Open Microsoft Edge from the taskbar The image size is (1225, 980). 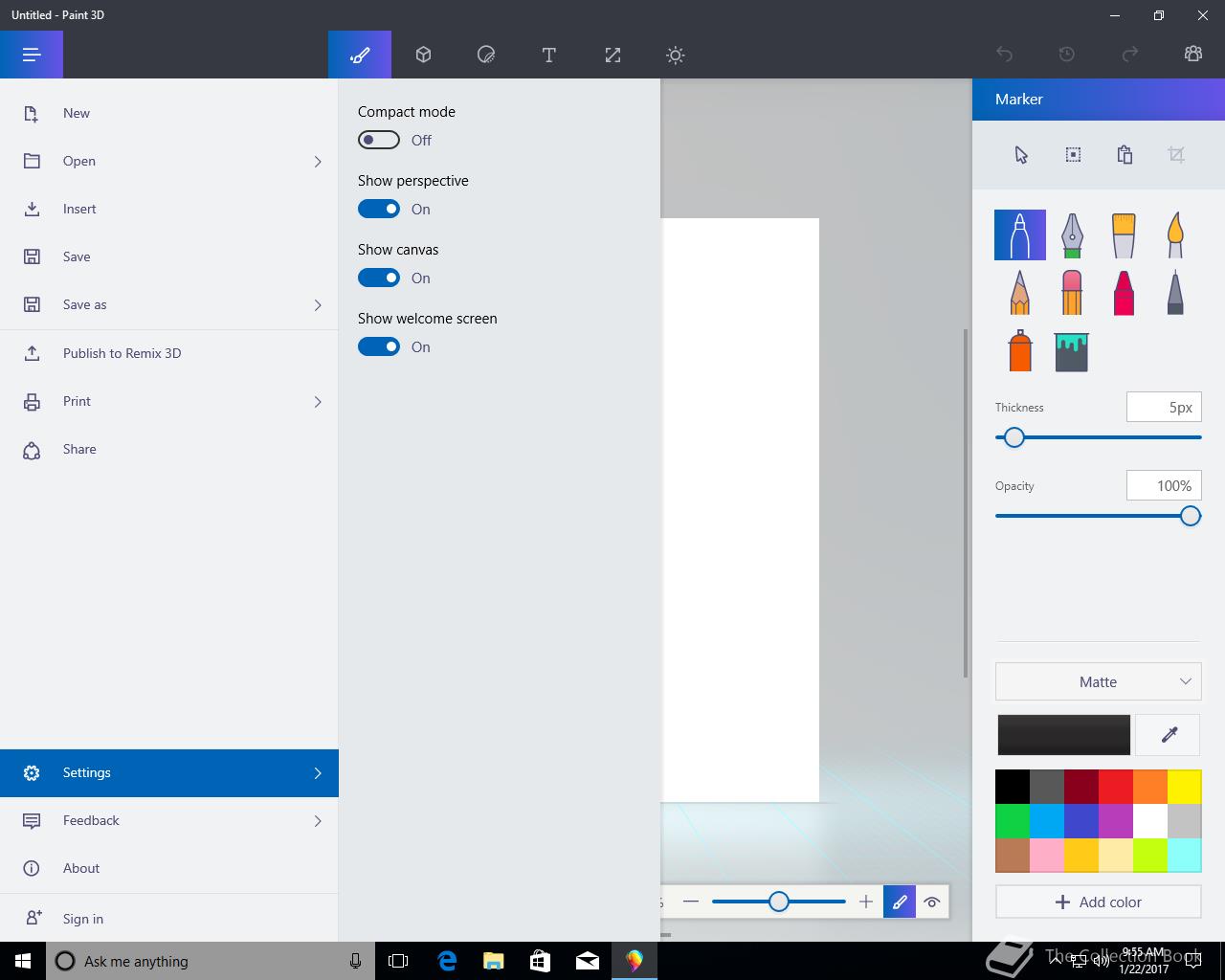(x=447, y=961)
